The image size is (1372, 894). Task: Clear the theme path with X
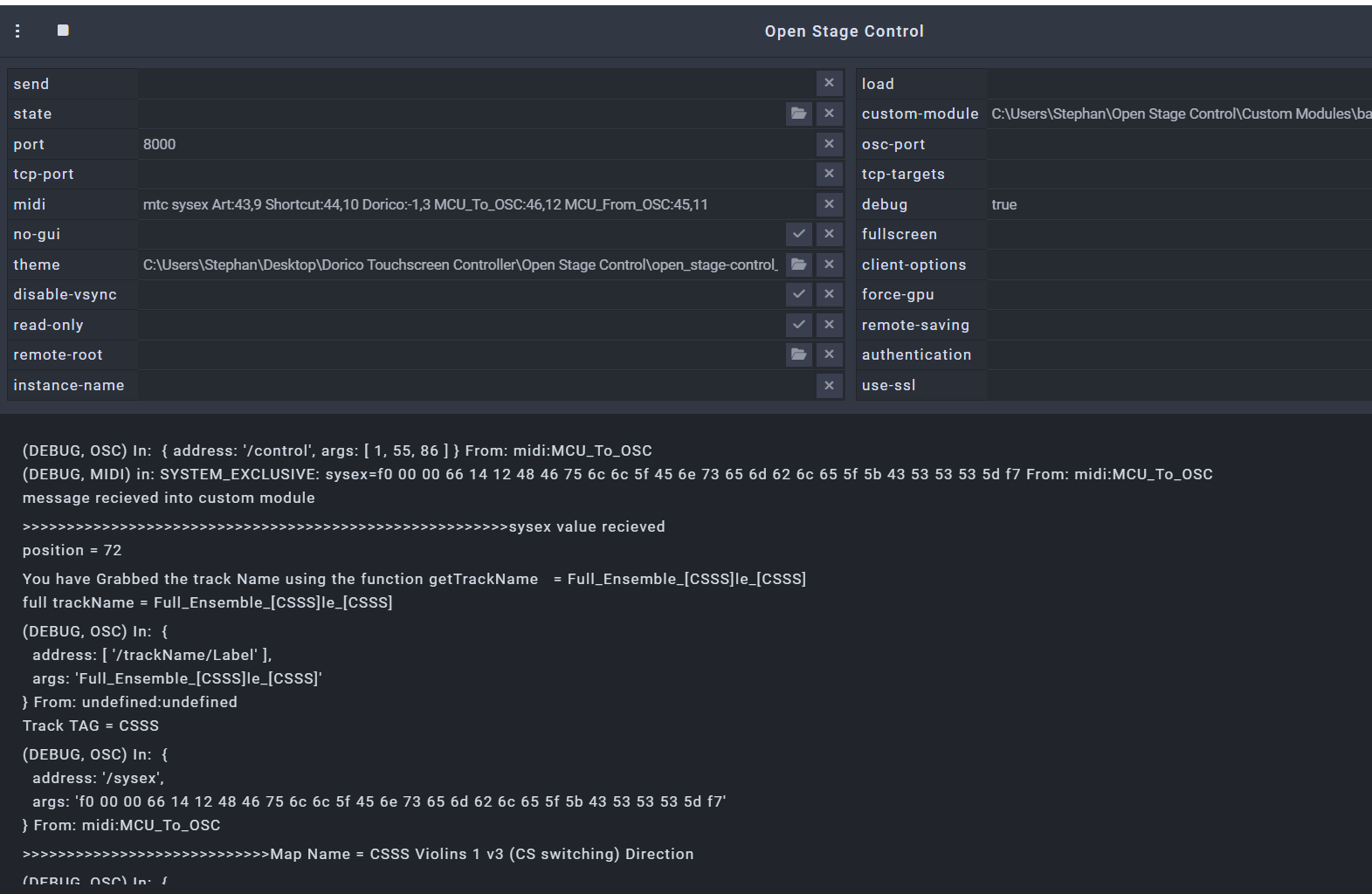pyautogui.click(x=829, y=265)
